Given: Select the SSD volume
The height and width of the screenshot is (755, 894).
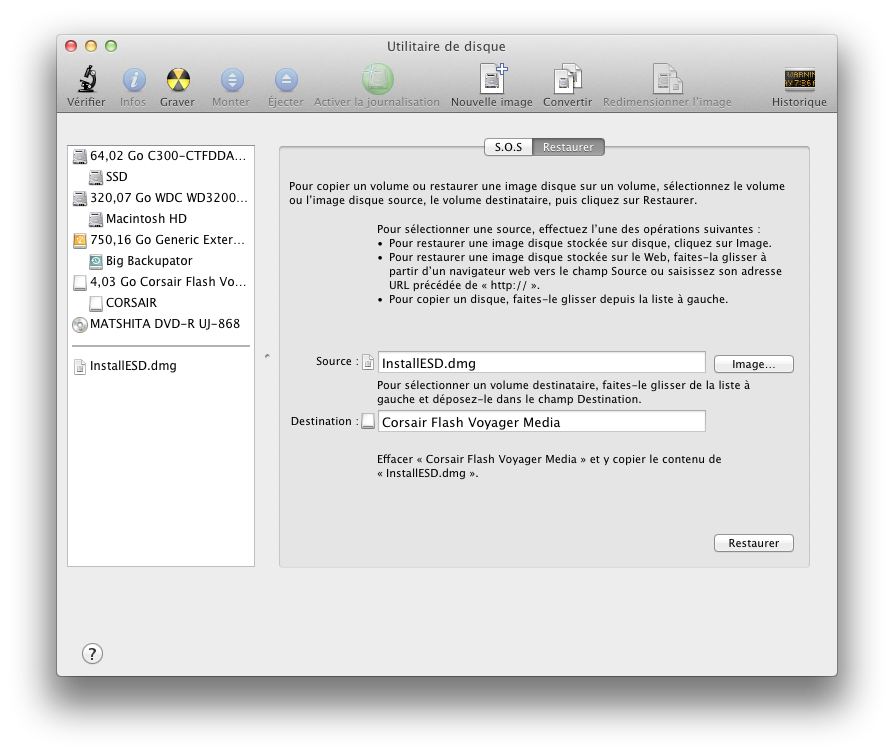Looking at the screenshot, I should pos(161,177).
